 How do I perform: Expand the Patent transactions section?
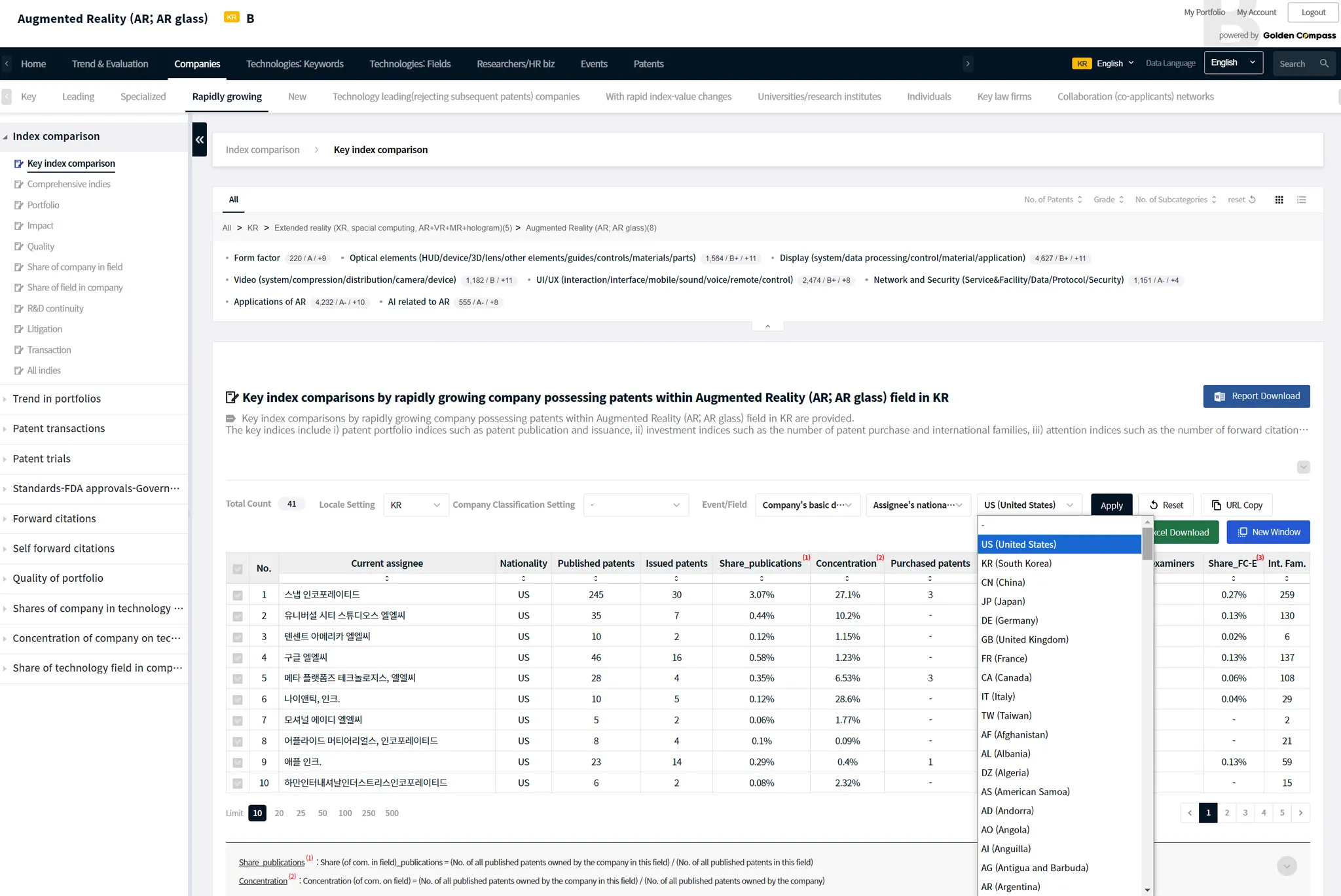(x=59, y=429)
